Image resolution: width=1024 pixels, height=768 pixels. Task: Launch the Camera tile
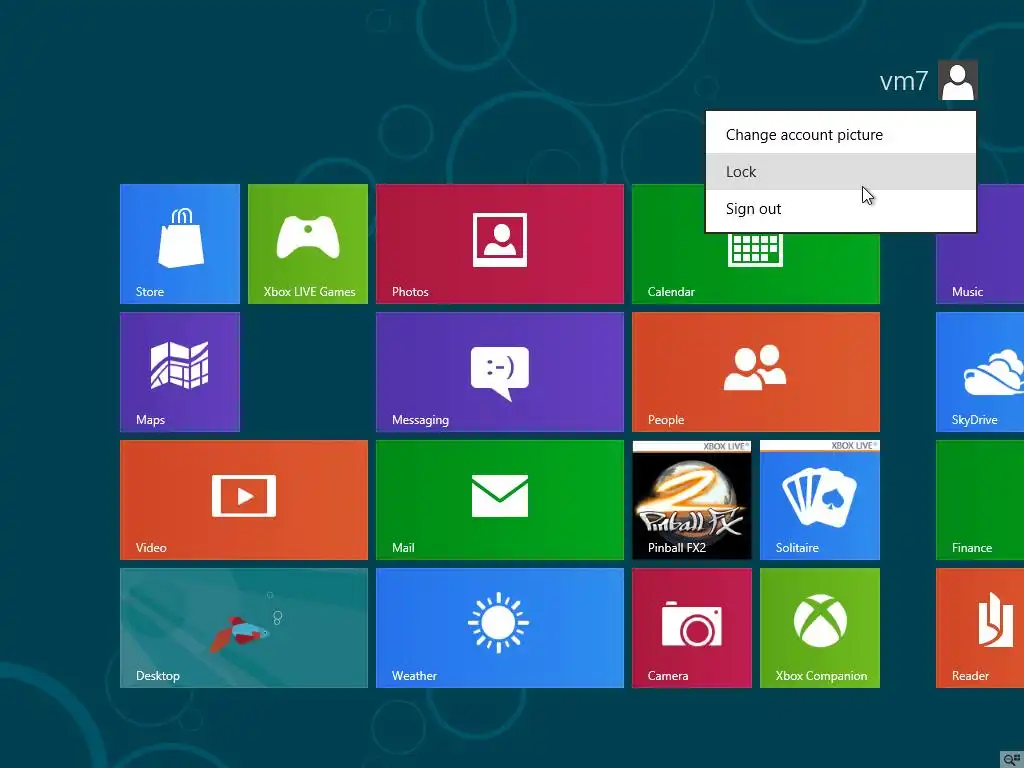tap(692, 628)
